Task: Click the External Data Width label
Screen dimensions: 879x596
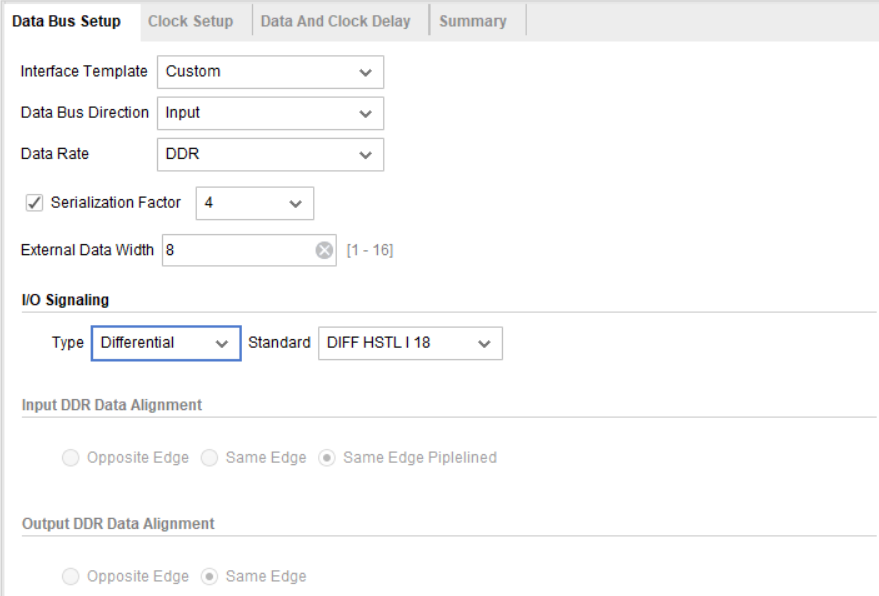Action: point(87,250)
